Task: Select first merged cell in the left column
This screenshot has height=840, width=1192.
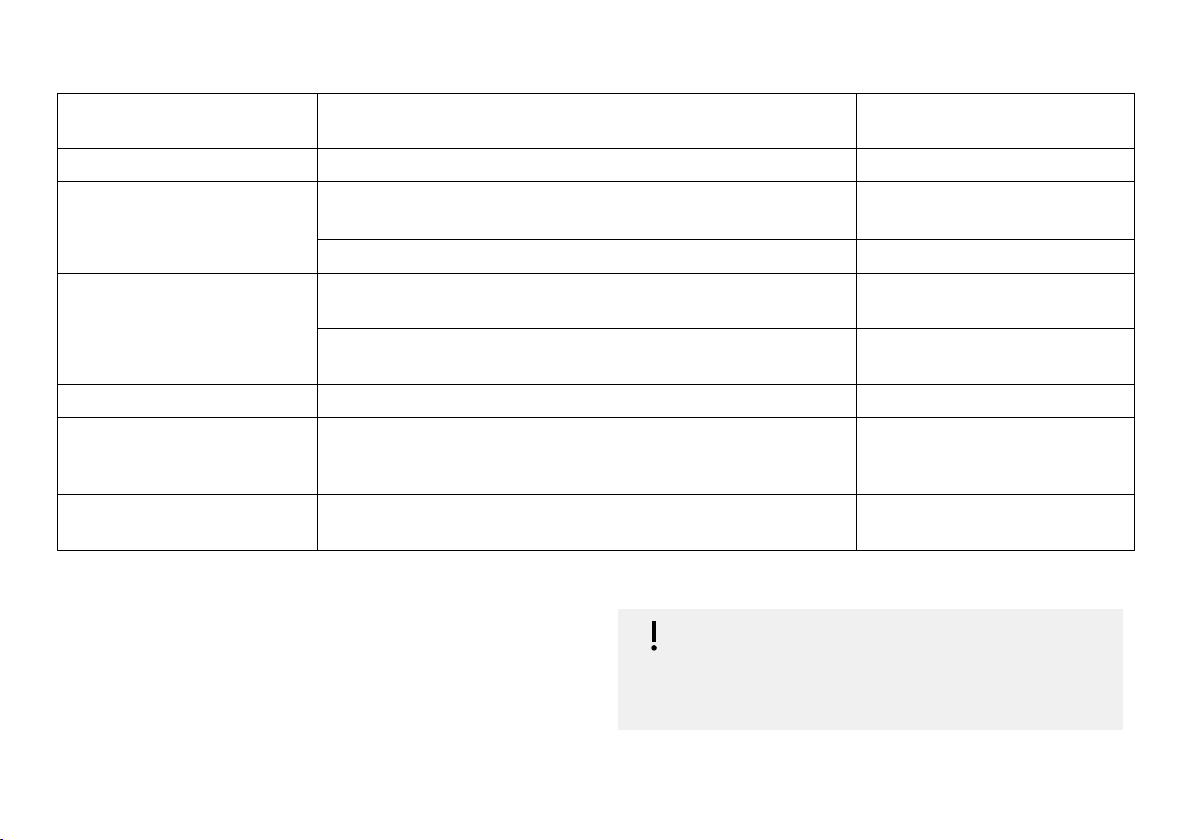Action: (187, 227)
